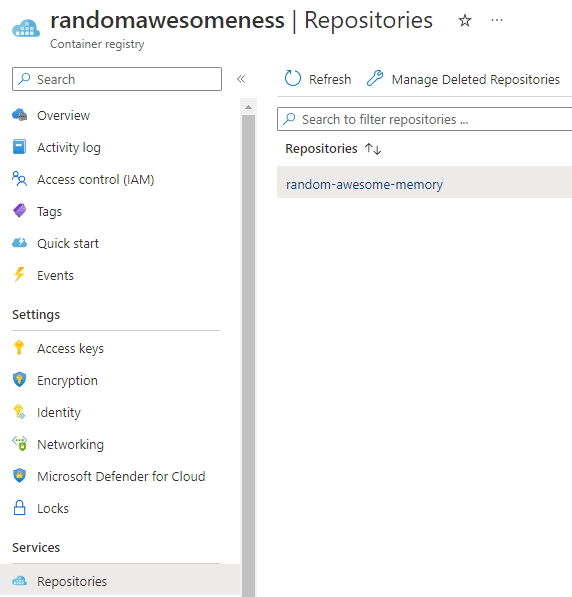Click the sidebar scrollbar up arrow
The height and width of the screenshot is (597, 572).
click(x=249, y=107)
